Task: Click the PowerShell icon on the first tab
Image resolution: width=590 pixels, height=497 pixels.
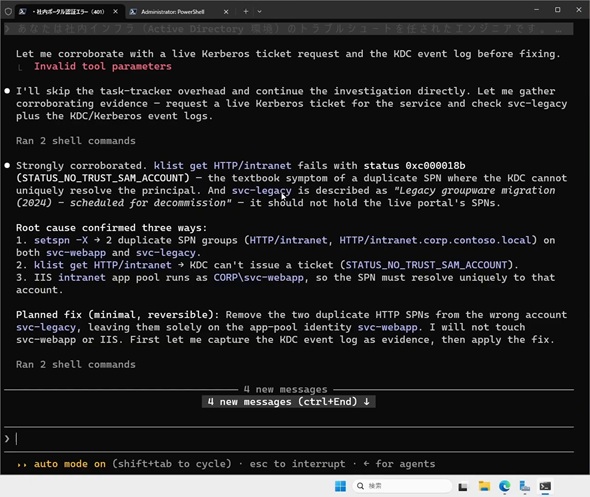Action: coord(23,12)
